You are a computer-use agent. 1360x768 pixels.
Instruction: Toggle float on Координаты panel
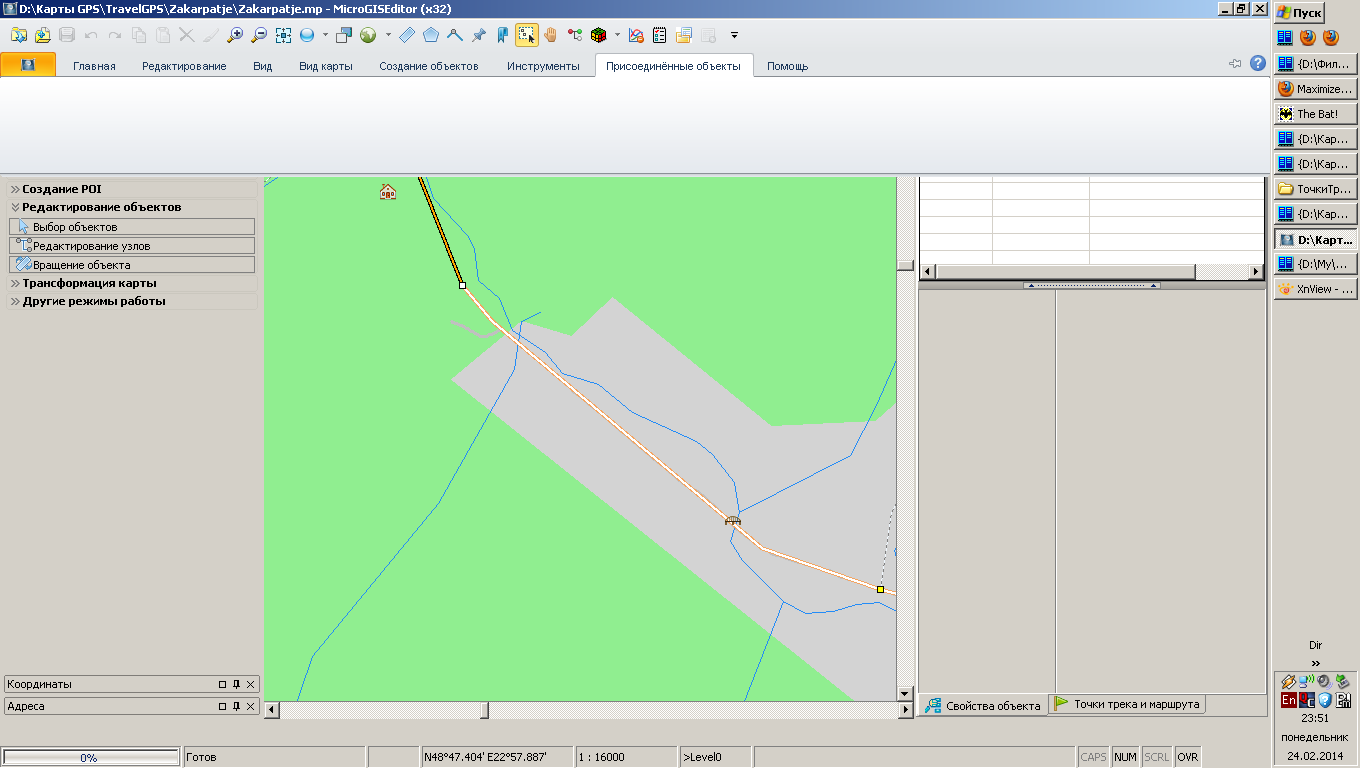[x=223, y=685]
